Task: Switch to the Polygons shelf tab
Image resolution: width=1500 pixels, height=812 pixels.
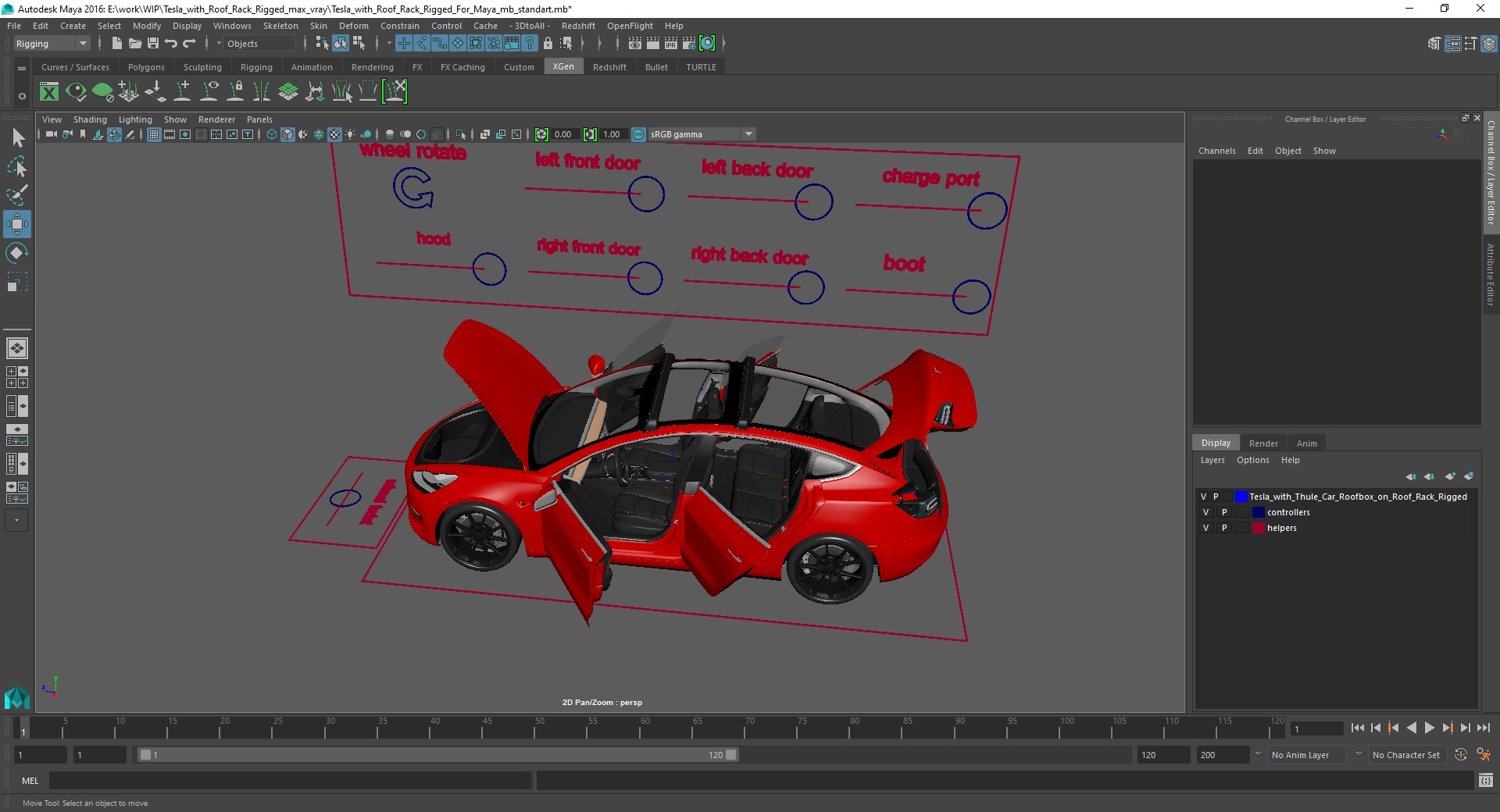Action: tap(146, 67)
